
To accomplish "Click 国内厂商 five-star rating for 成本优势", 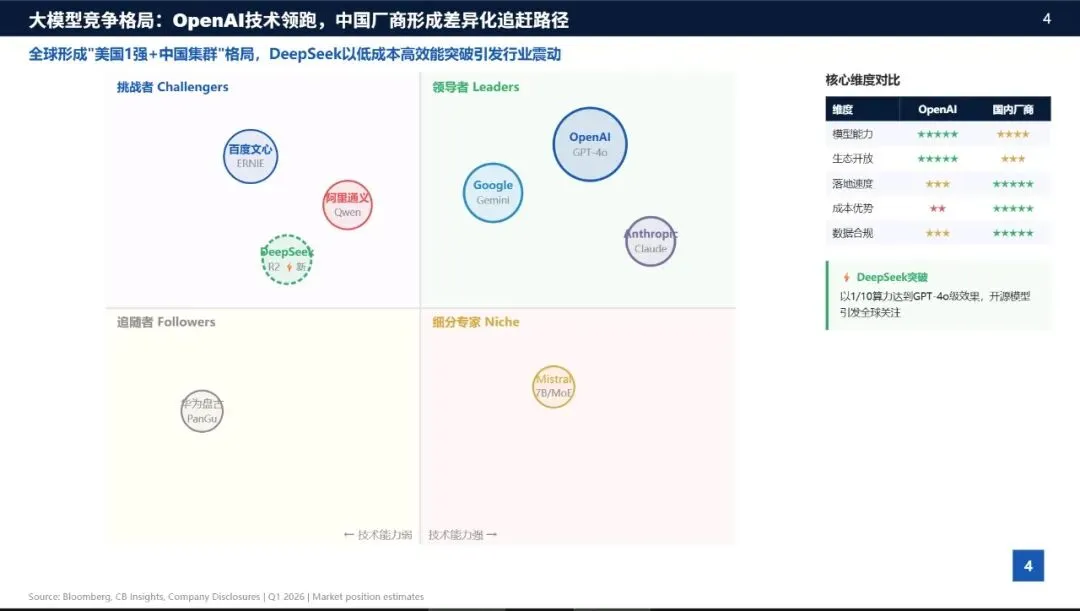I will tap(1013, 208).
